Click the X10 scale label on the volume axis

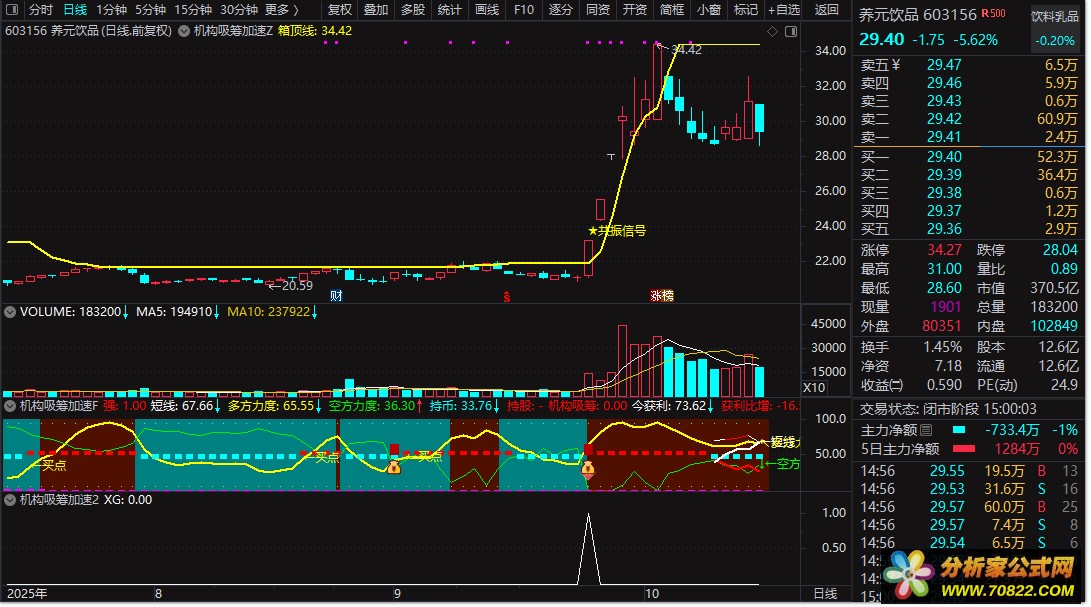[814, 388]
